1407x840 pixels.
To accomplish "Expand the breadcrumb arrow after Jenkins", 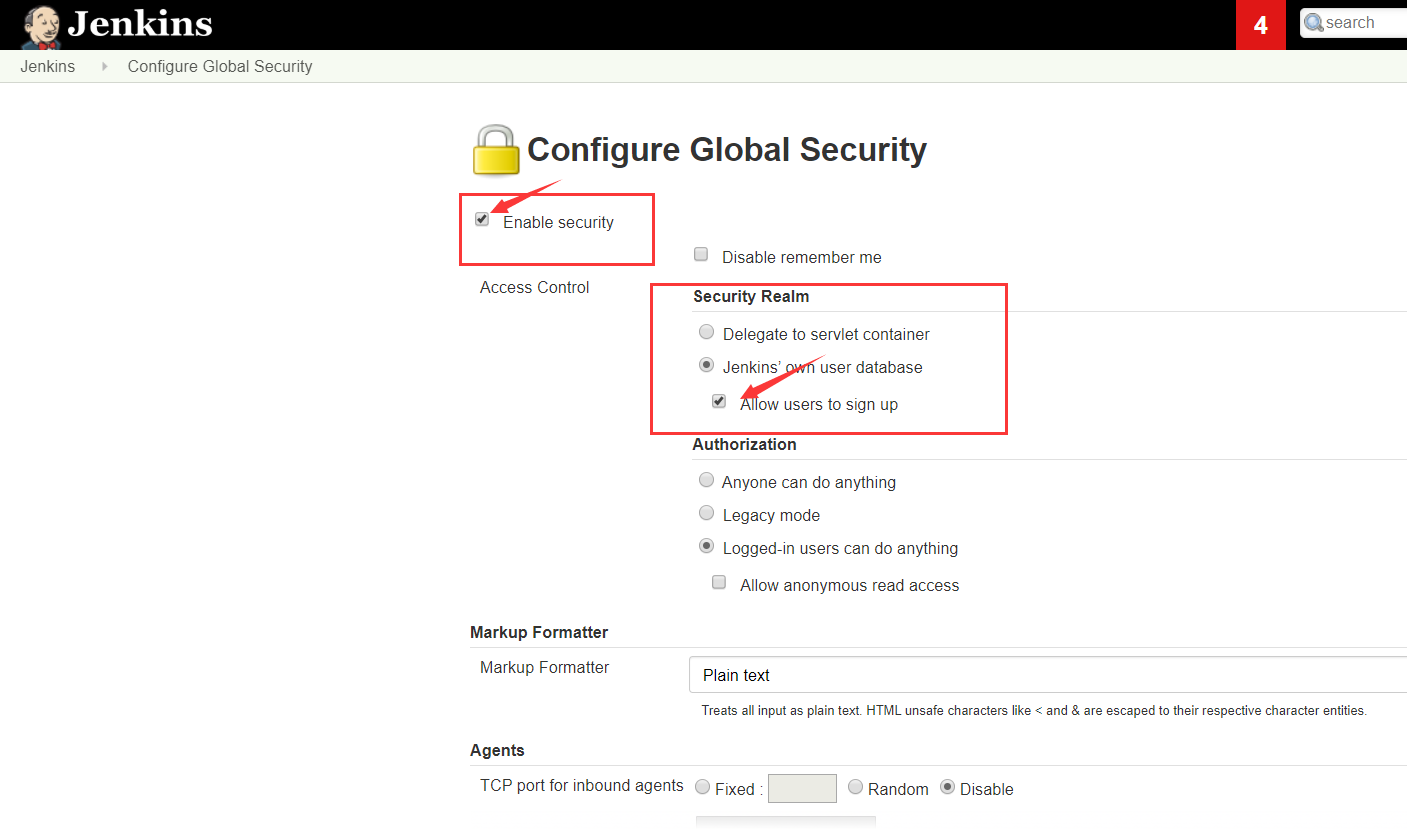I will [104, 66].
